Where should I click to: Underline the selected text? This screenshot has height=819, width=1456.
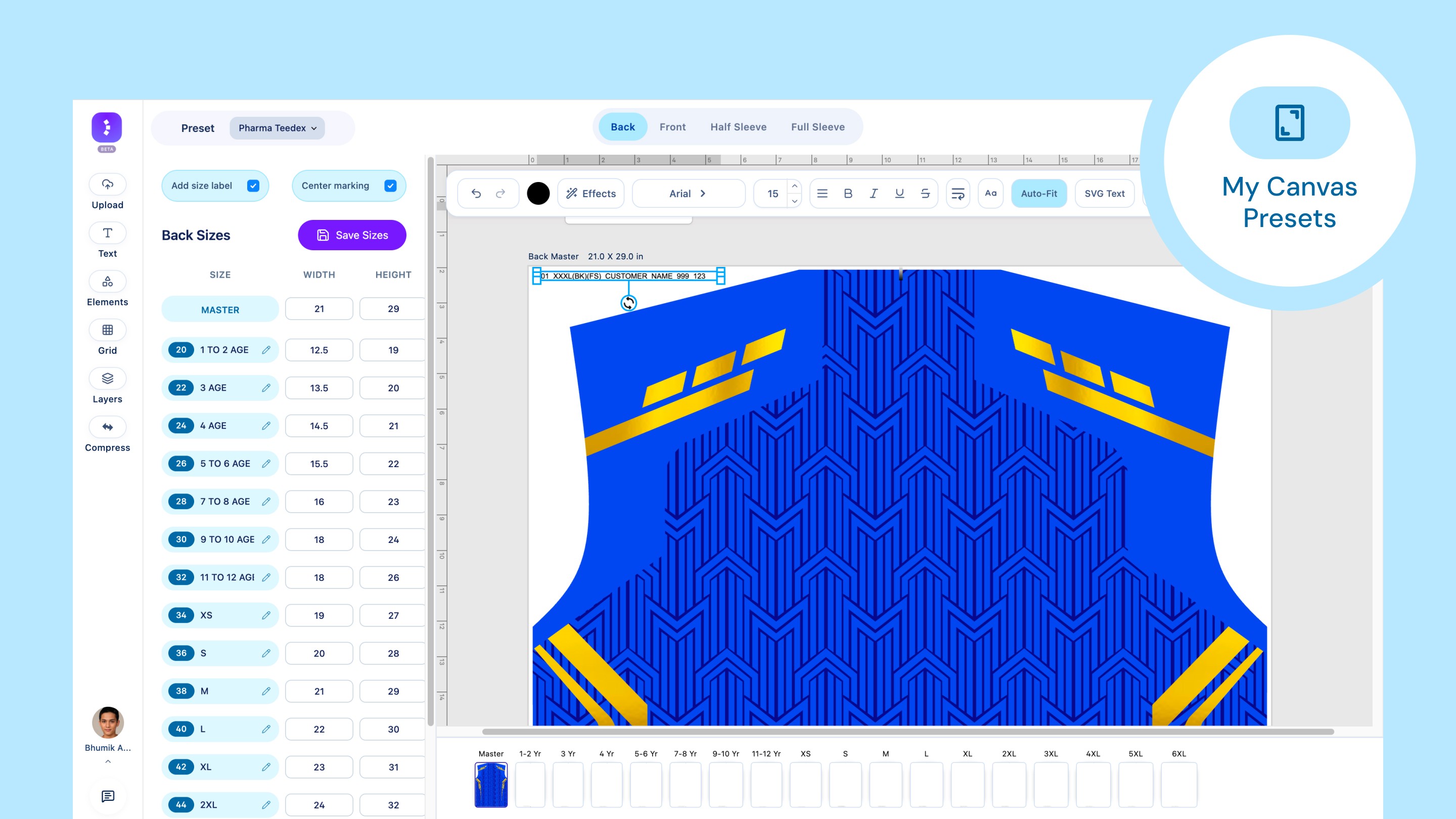pos(899,193)
